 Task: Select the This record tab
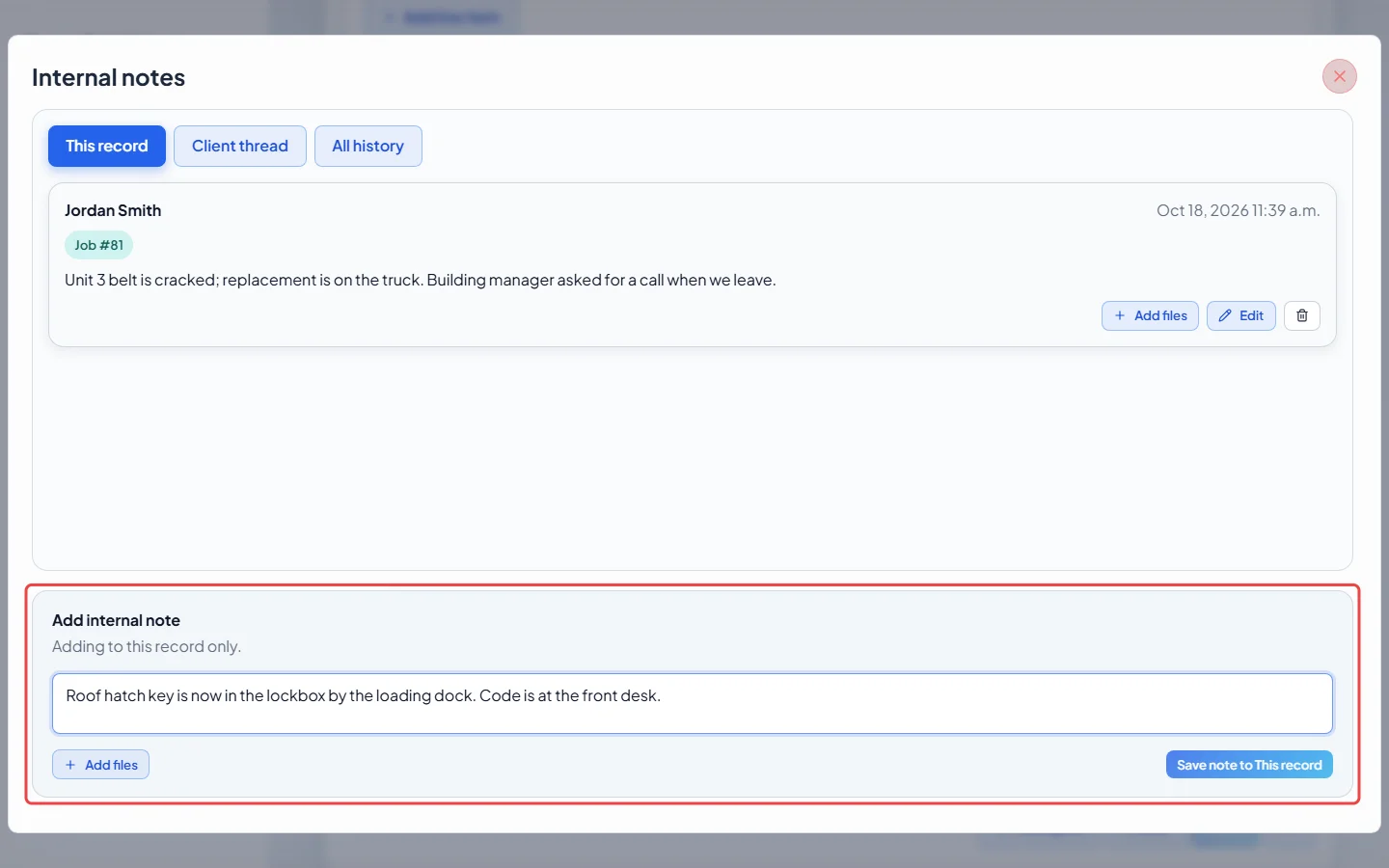[106, 146]
